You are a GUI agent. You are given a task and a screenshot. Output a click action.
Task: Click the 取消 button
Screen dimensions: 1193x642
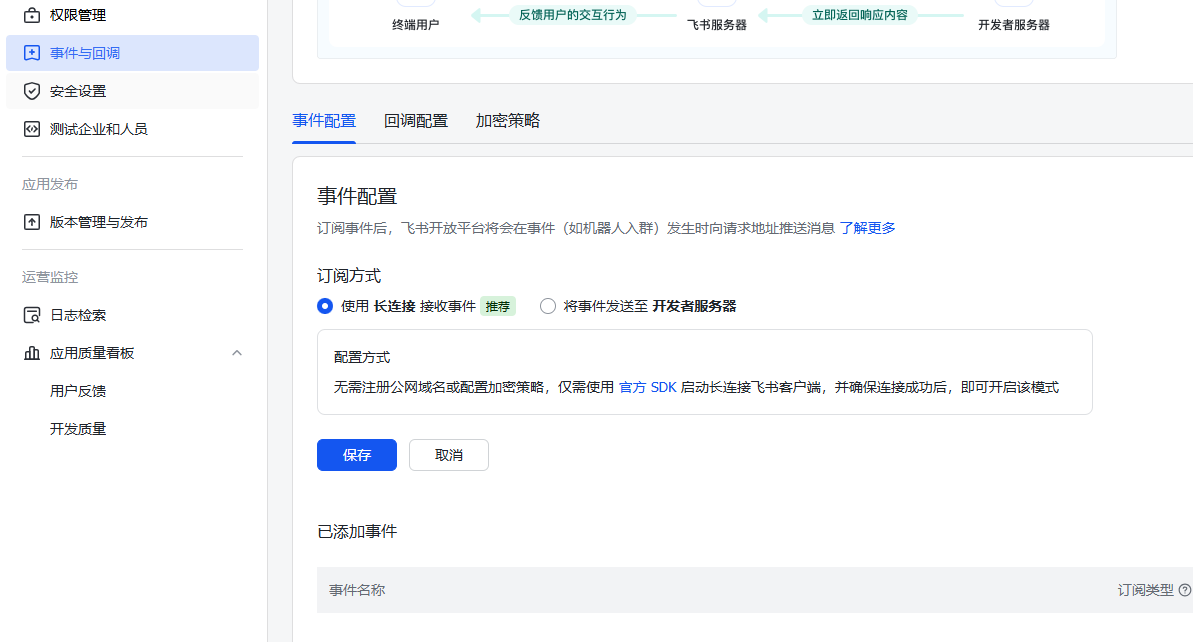pos(449,455)
